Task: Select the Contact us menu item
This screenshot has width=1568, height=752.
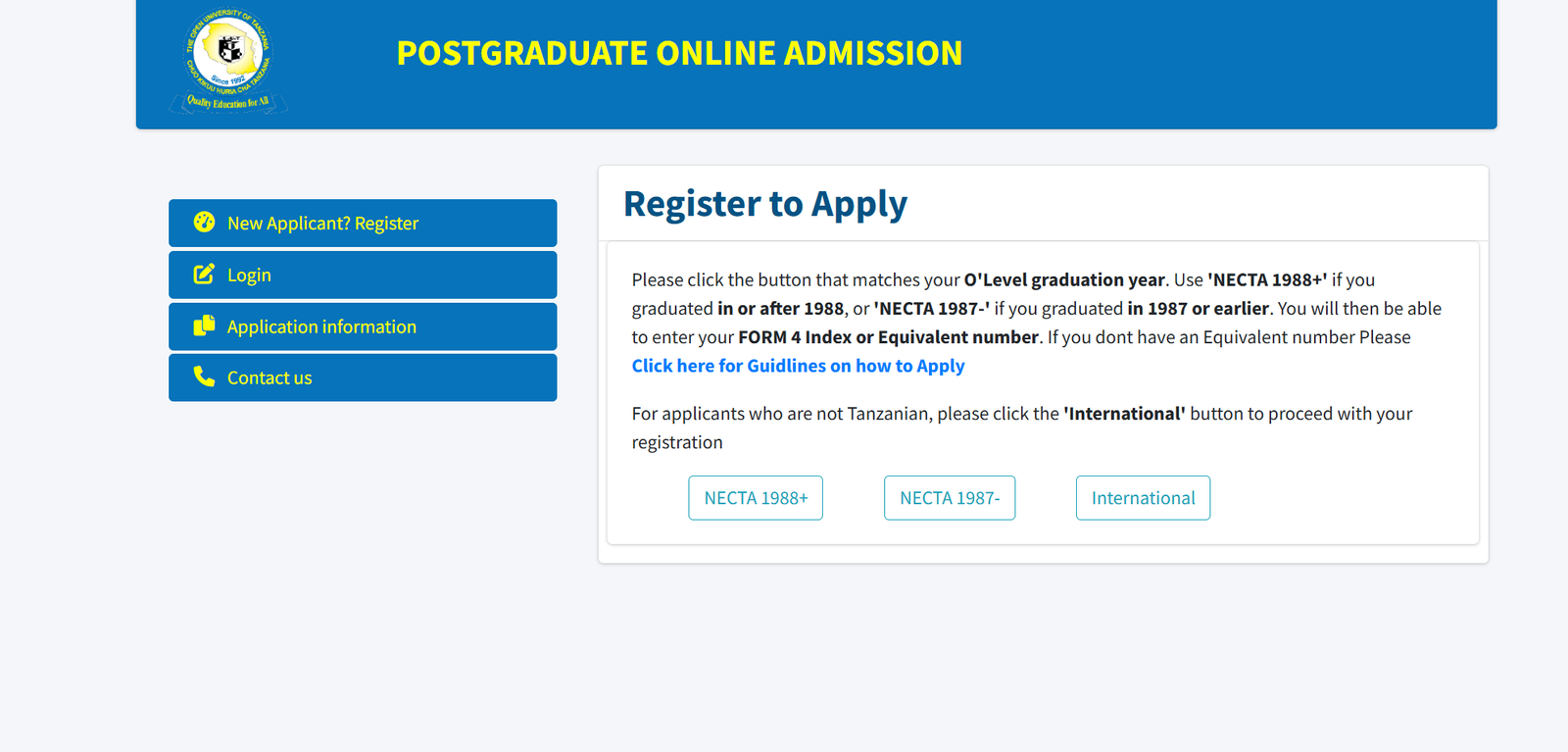Action: (269, 377)
